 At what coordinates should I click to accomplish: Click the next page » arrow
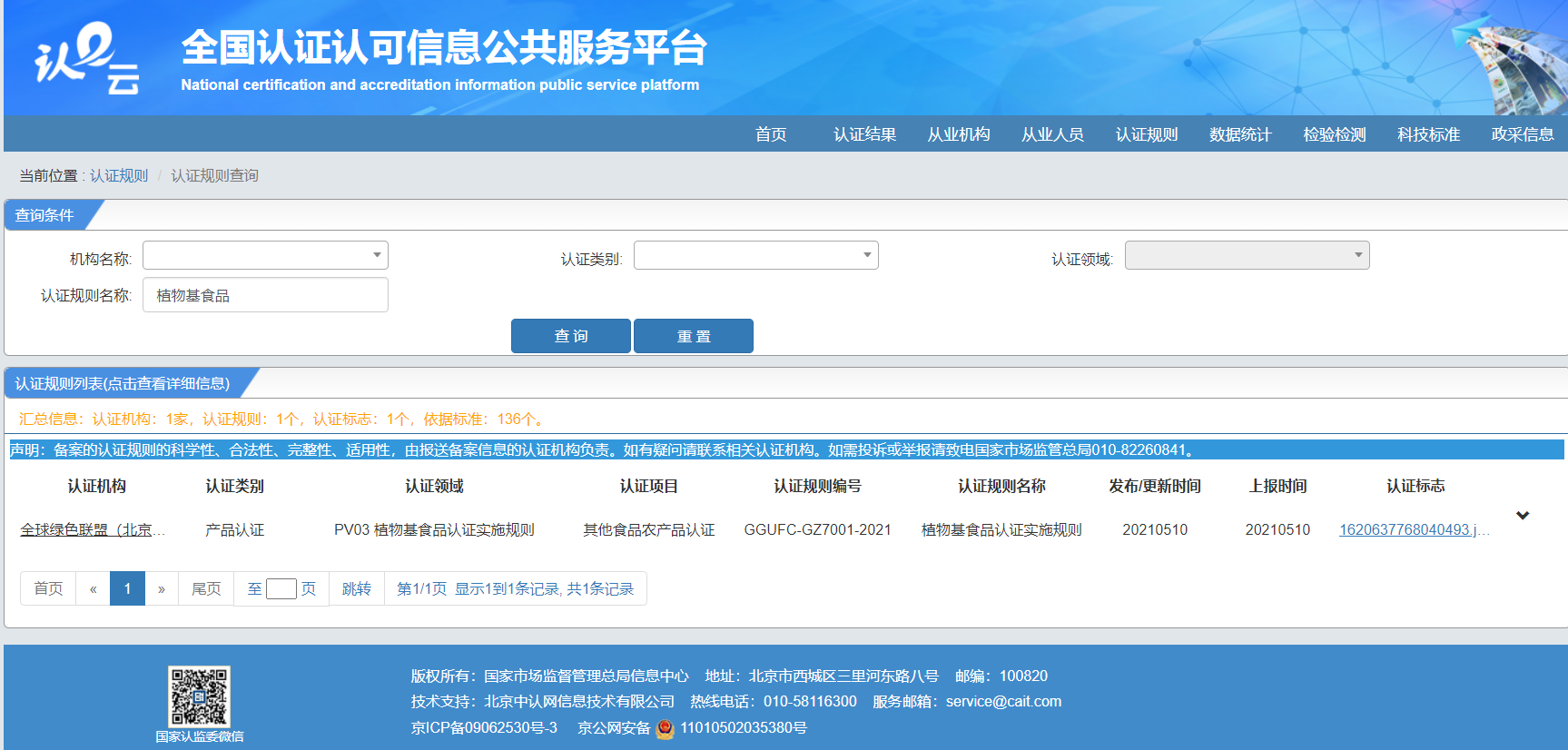162,588
